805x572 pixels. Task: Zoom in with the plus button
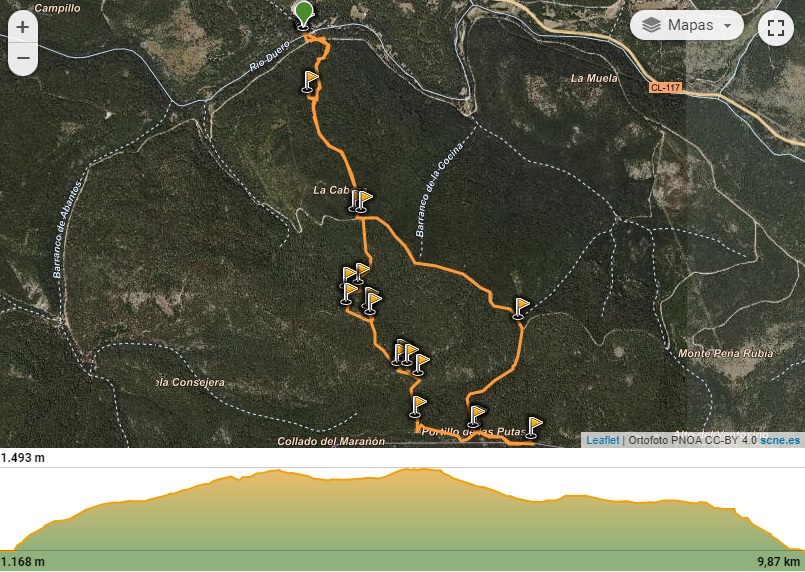click(23, 27)
